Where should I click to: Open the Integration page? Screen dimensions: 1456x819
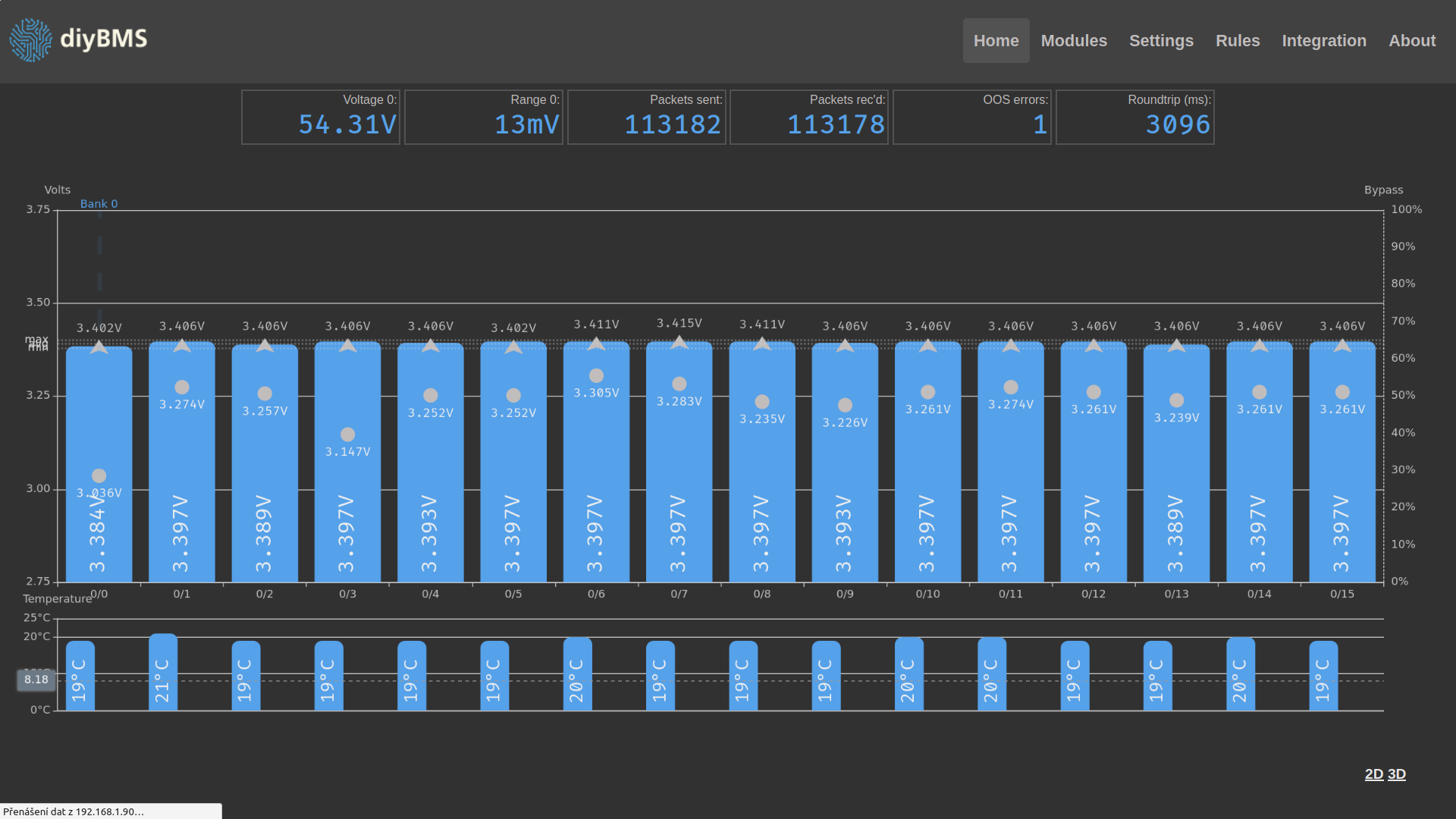click(x=1323, y=41)
